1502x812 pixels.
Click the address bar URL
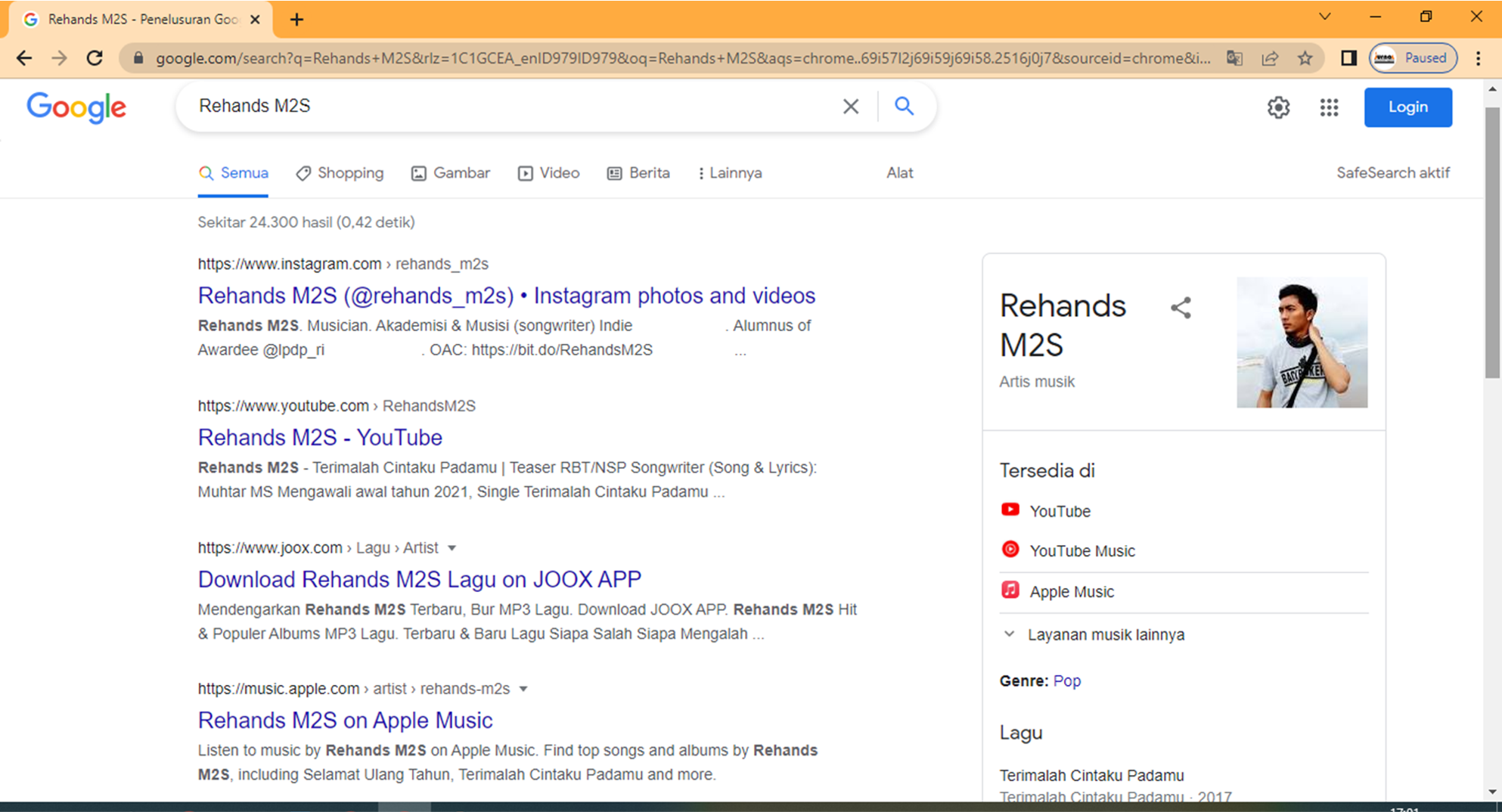(682, 58)
